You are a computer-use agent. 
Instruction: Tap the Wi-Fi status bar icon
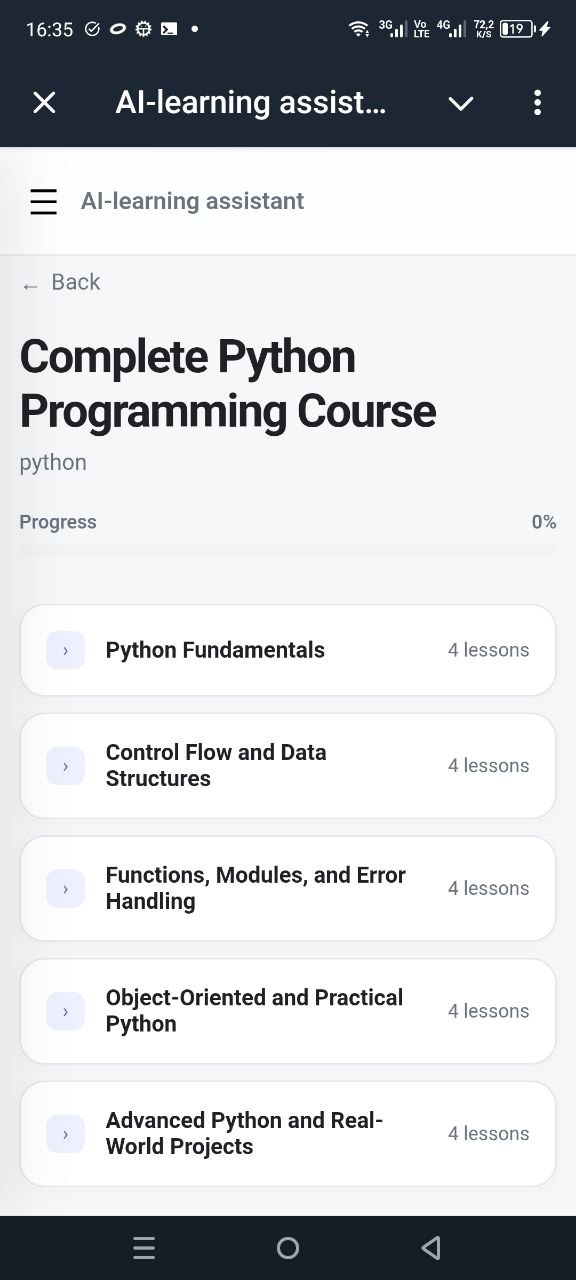pyautogui.click(x=359, y=29)
